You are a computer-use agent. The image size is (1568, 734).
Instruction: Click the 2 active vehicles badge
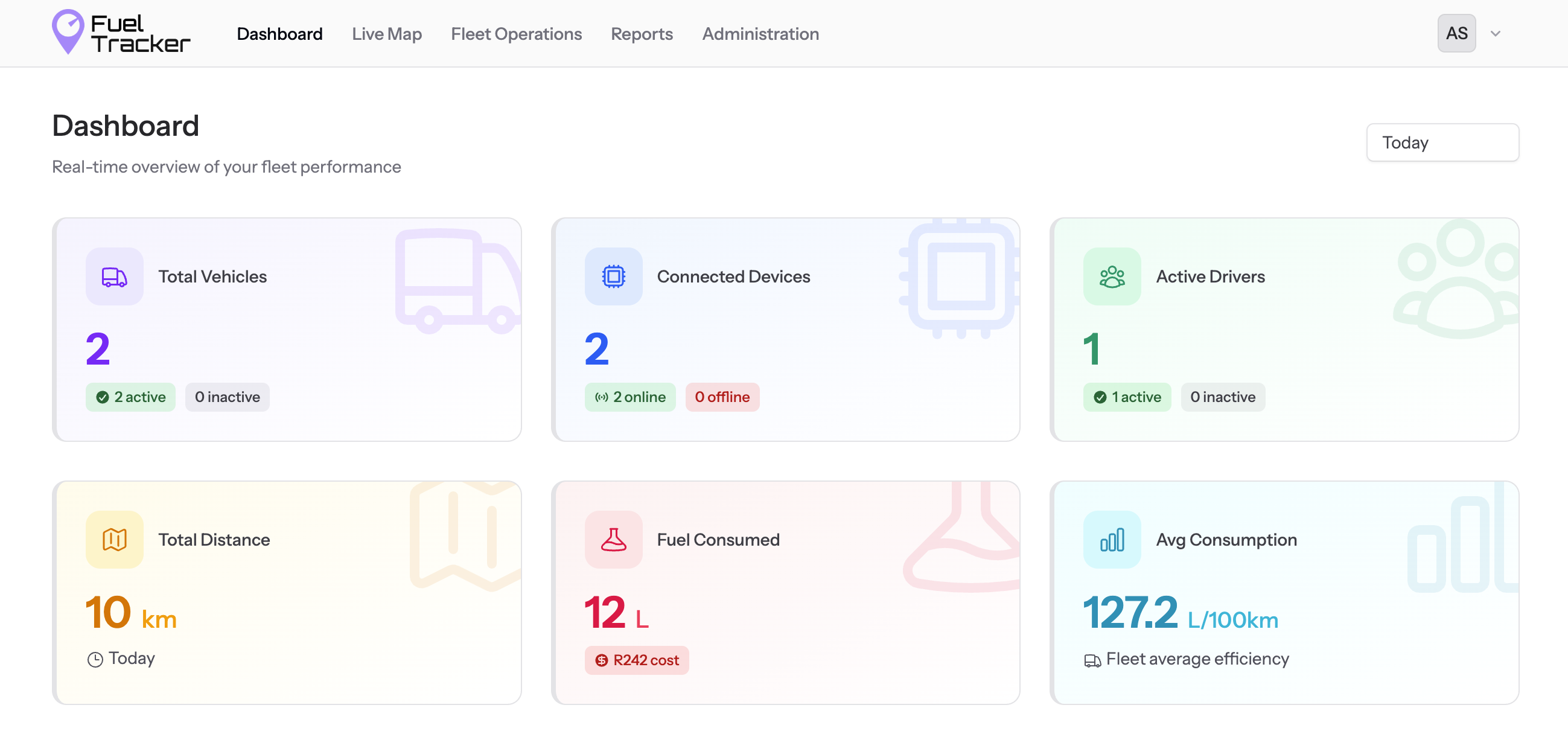(x=130, y=397)
